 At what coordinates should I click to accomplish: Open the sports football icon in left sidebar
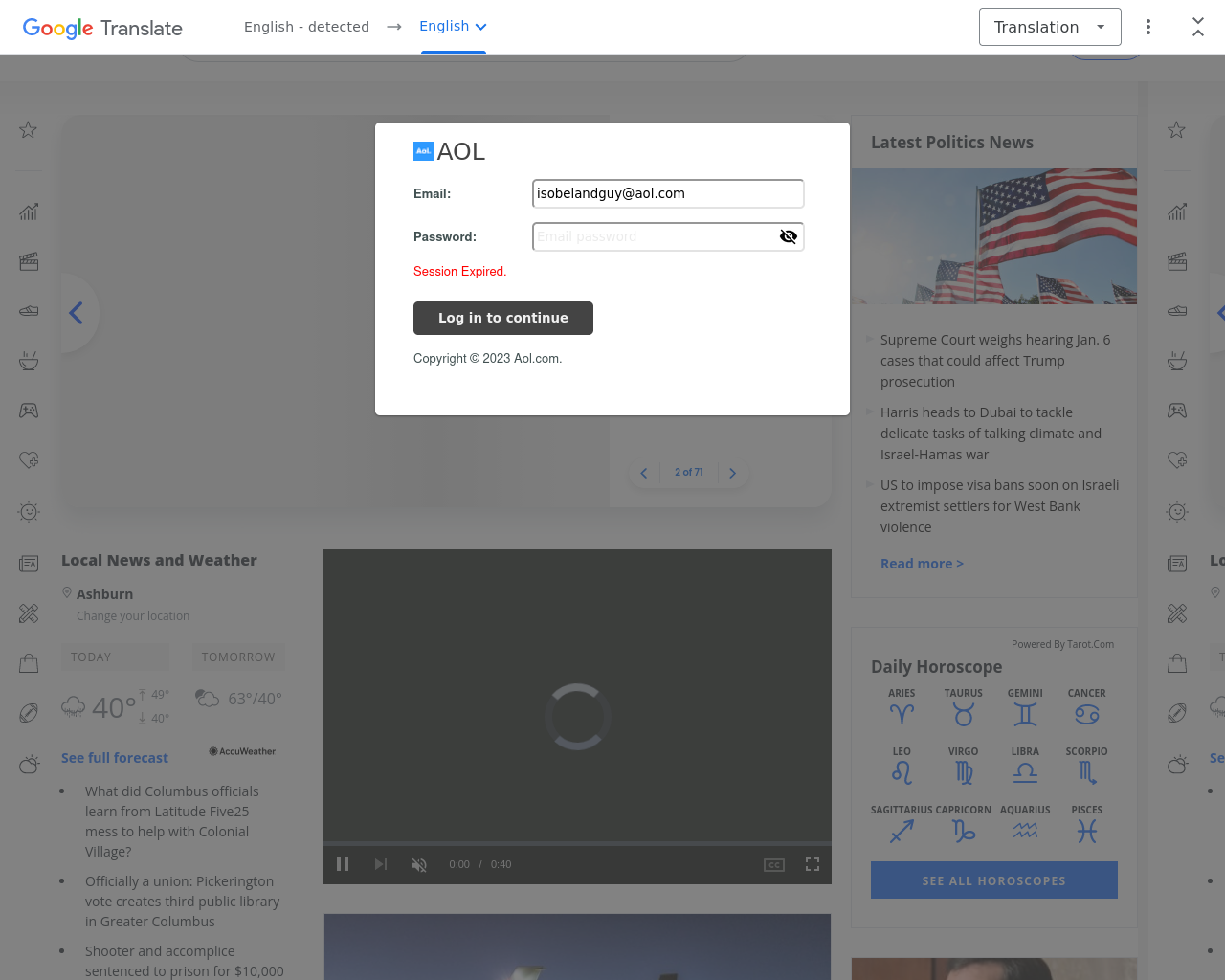click(x=29, y=713)
